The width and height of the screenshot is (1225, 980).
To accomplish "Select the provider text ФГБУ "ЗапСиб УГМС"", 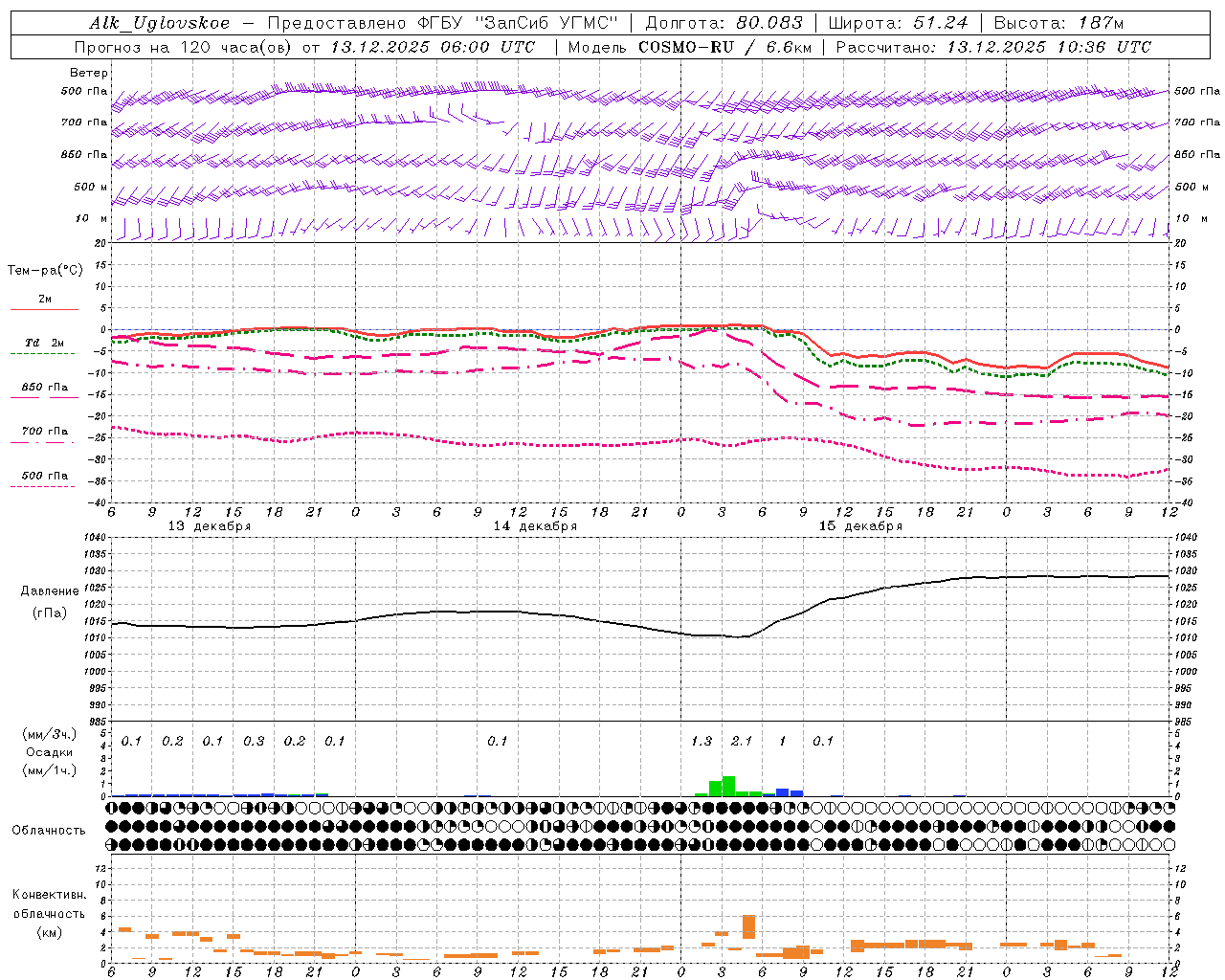I will coord(518,23).
